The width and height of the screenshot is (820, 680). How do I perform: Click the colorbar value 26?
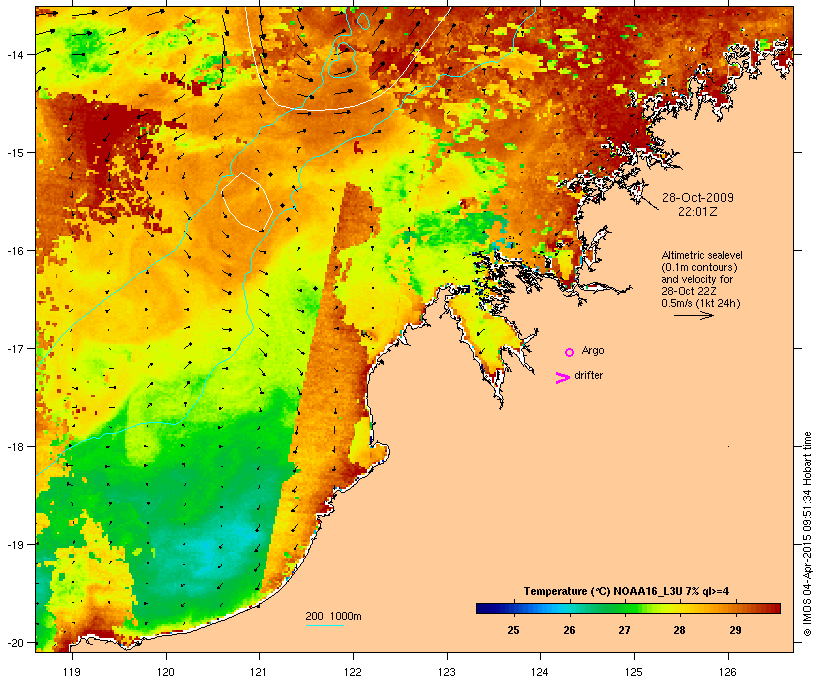pyautogui.click(x=569, y=630)
